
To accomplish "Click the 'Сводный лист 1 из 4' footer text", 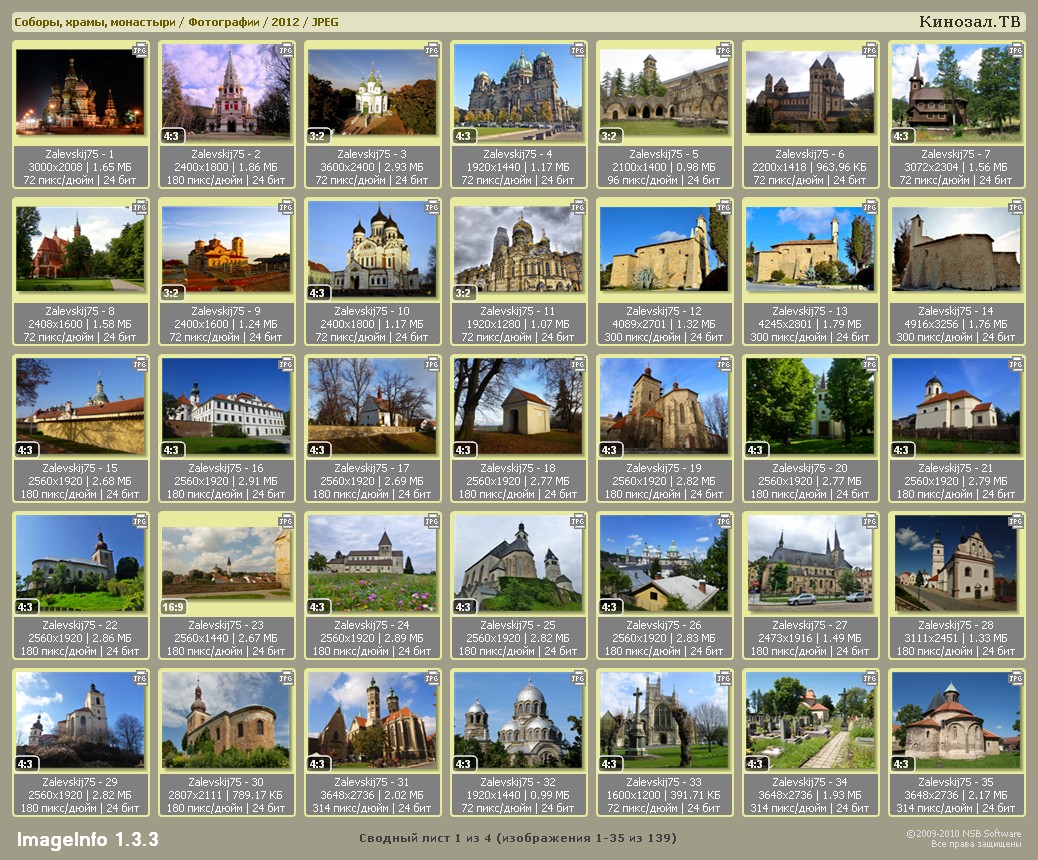I will tap(518, 837).
